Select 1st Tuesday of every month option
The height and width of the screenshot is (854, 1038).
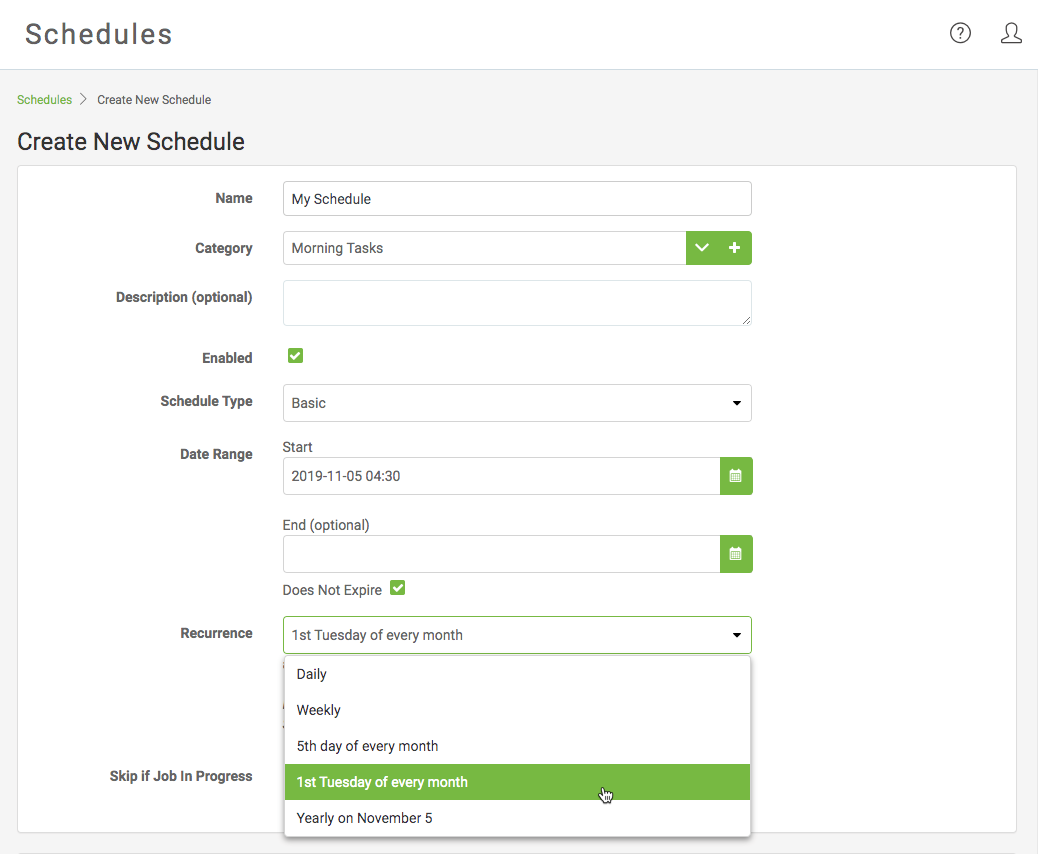[x=517, y=782]
